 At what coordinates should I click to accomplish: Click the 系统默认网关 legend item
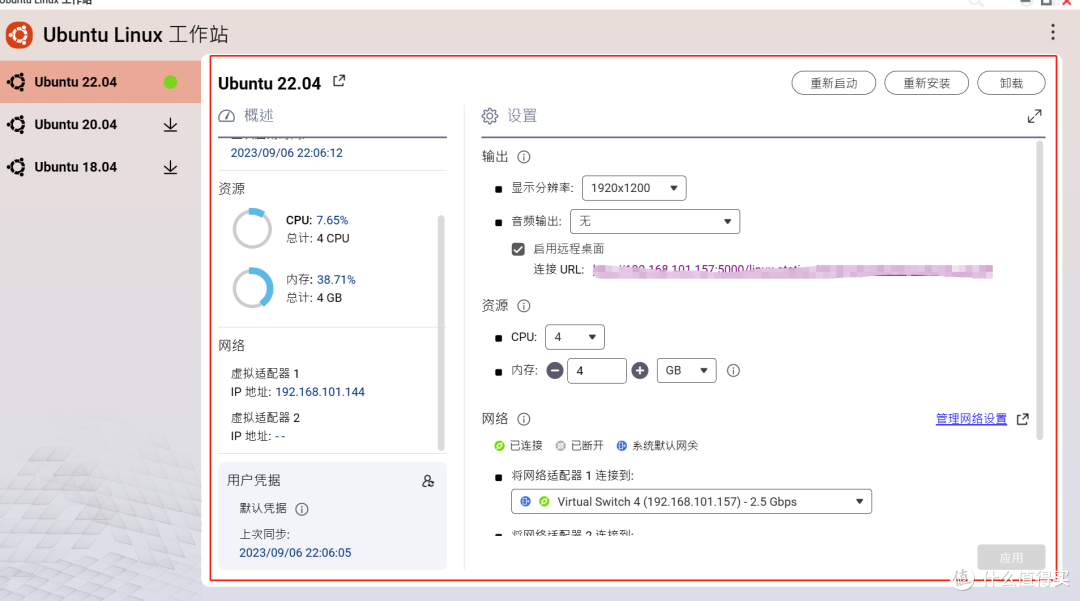coord(657,445)
